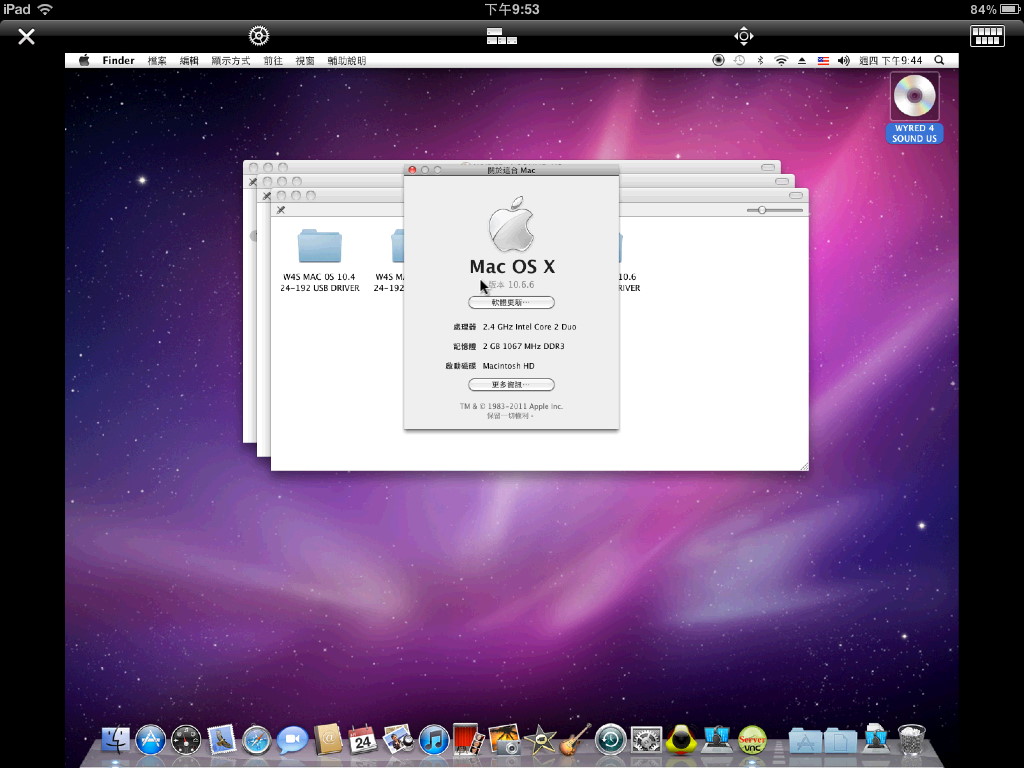This screenshot has width=1024, height=768.
Task: Launch Photo Booth from the Dock
Action: [x=468, y=740]
